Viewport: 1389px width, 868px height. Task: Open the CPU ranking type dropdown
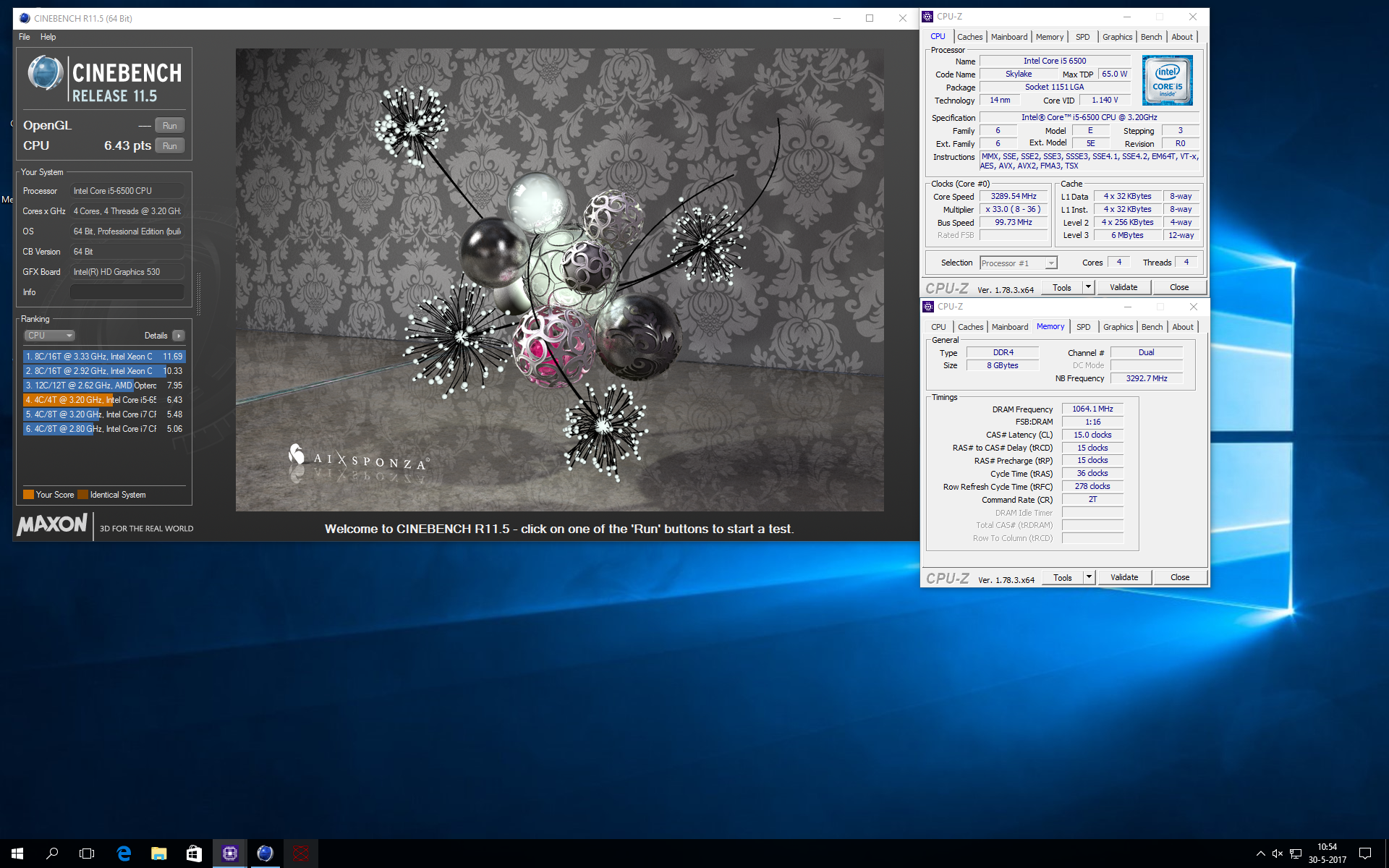[x=50, y=336]
